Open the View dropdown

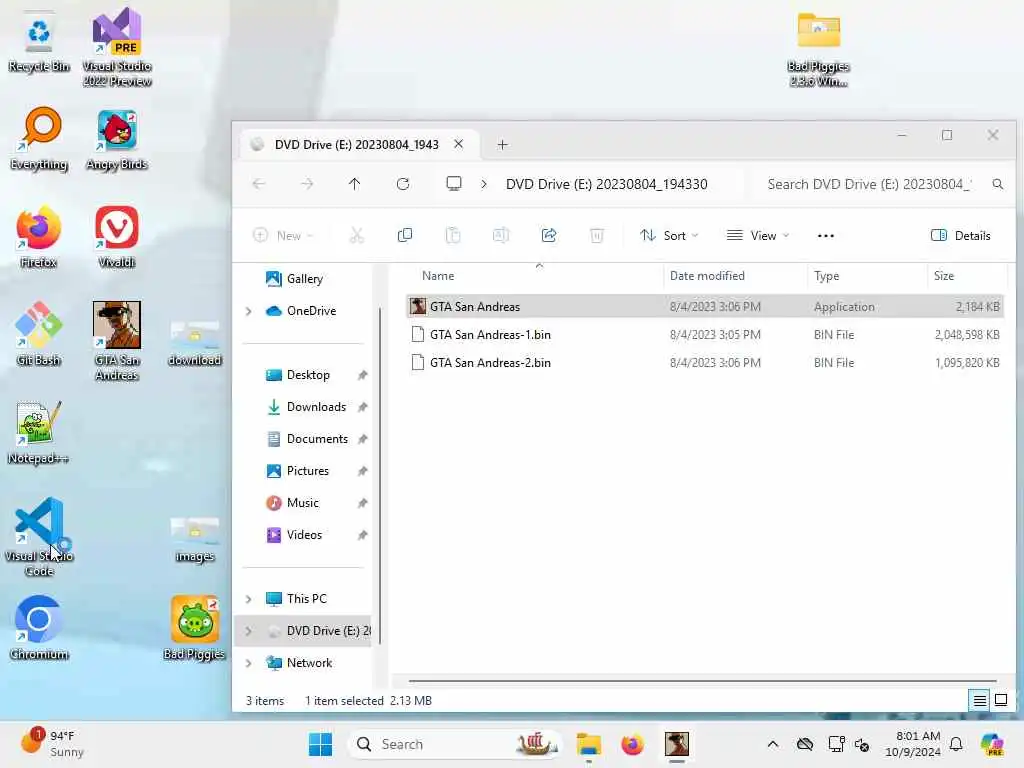[x=758, y=236]
